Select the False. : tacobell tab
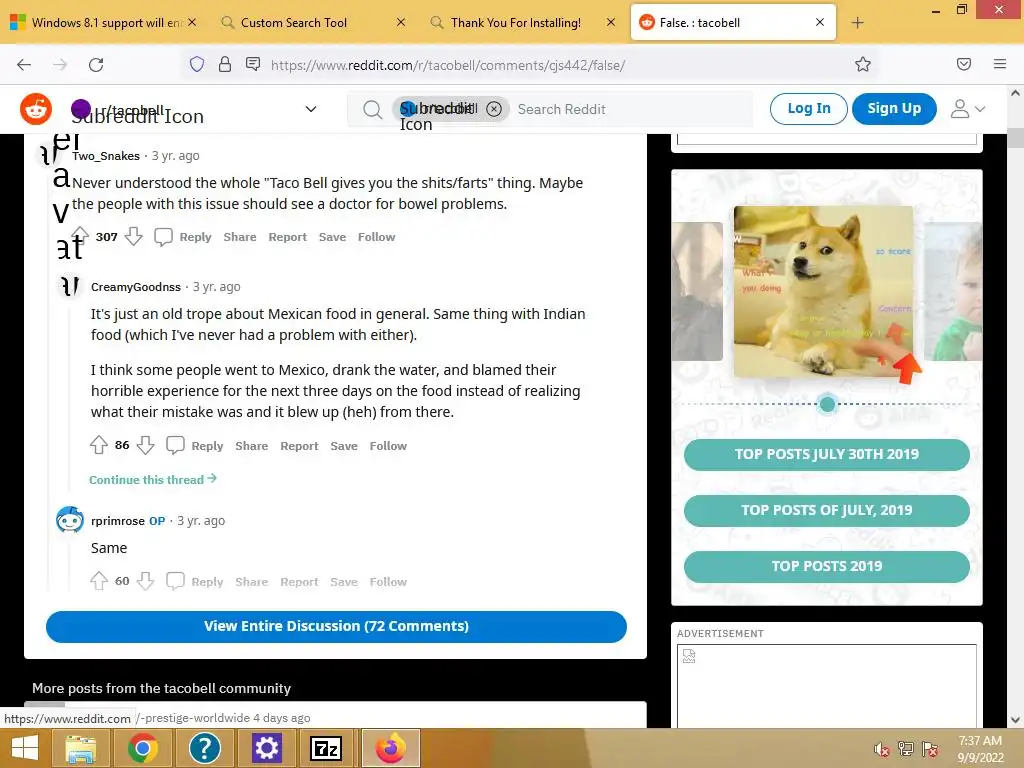This screenshot has width=1024, height=768. tap(733, 23)
